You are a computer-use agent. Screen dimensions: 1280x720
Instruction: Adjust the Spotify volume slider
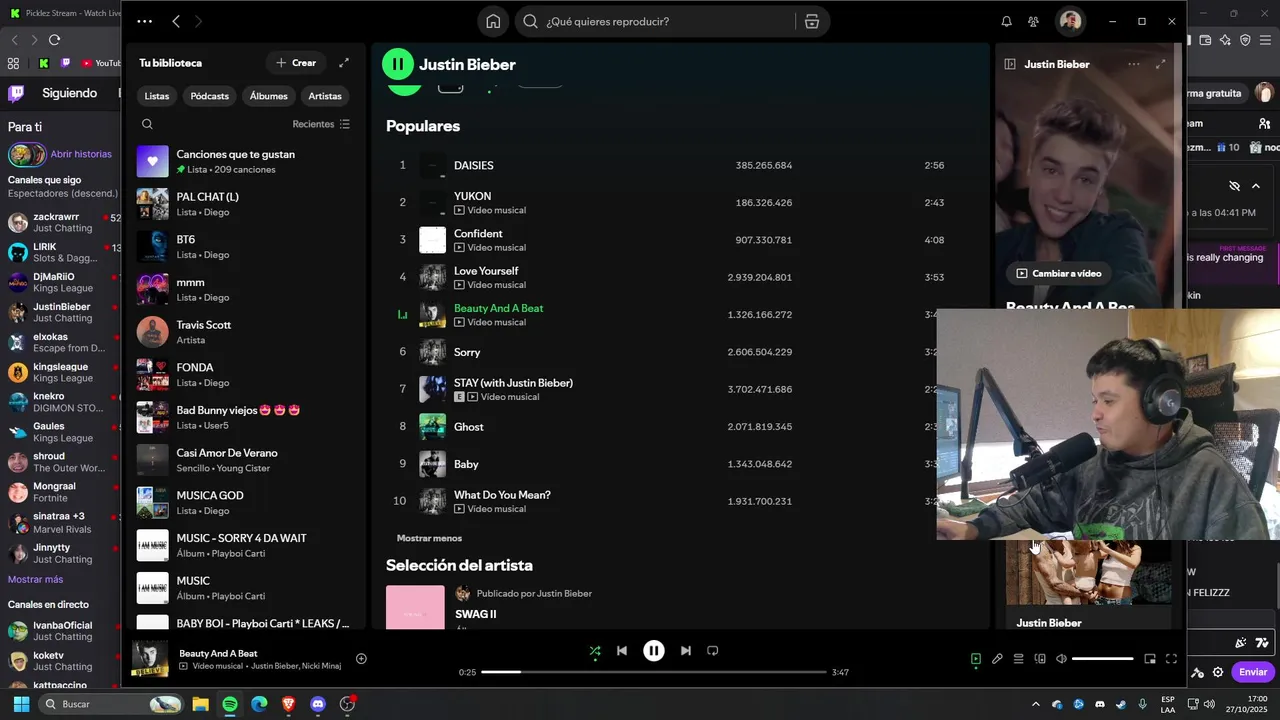click(1102, 659)
